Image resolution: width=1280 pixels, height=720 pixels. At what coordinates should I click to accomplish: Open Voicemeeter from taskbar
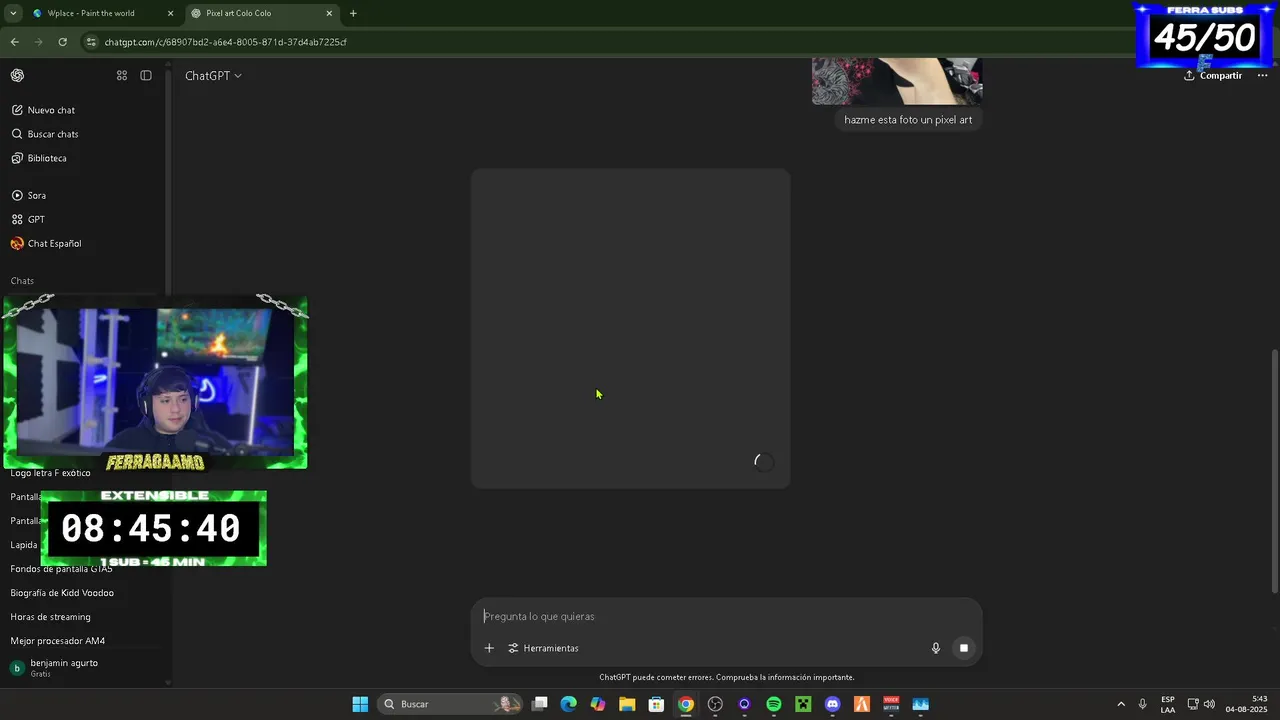(891, 704)
